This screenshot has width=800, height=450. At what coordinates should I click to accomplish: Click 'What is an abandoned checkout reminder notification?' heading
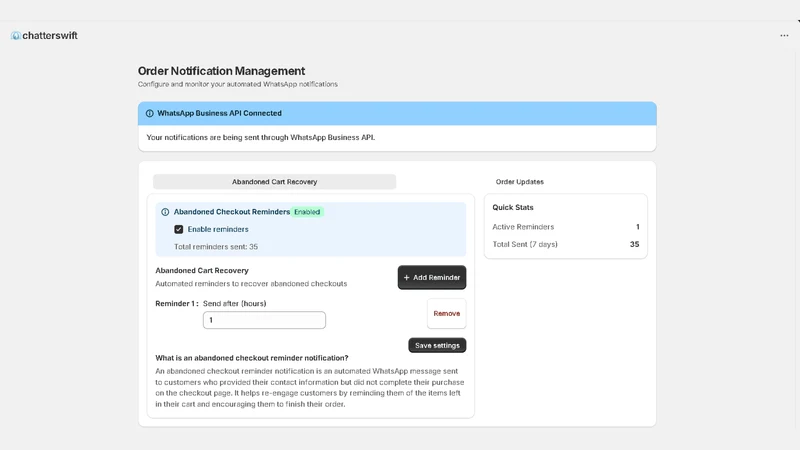252,358
